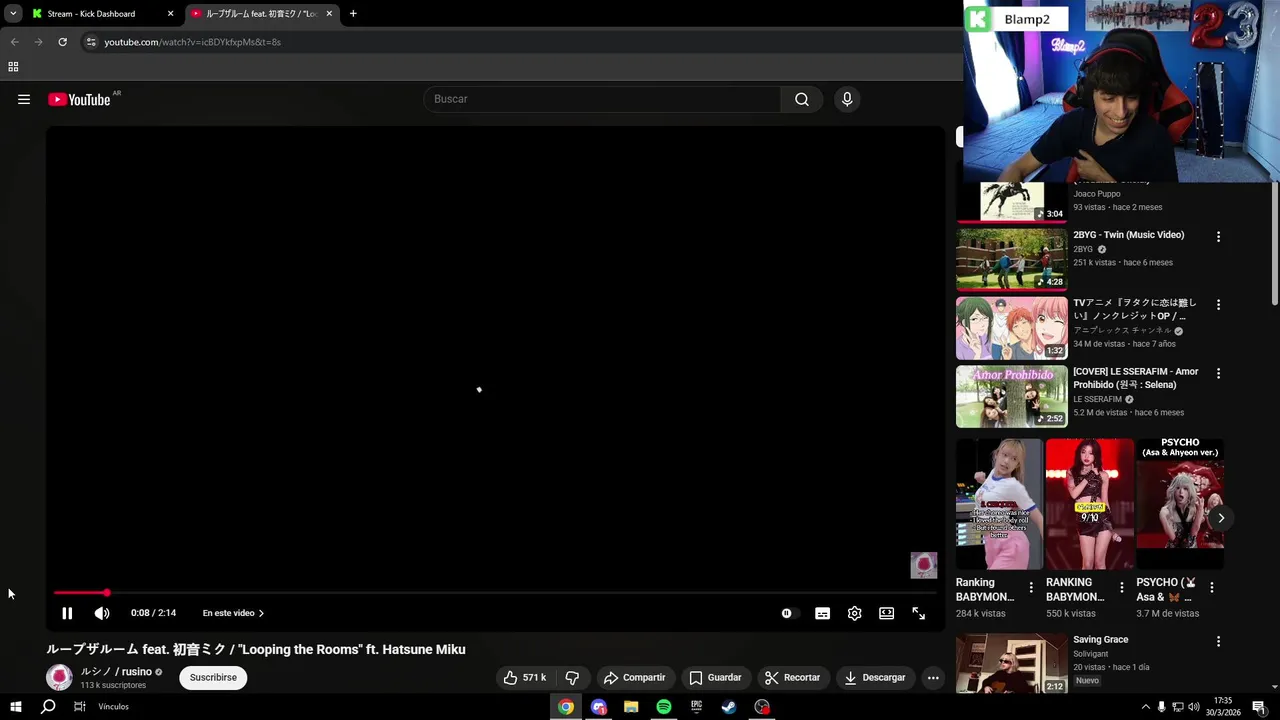Image resolution: width=1280 pixels, height=720 pixels.
Task: Enter fullscreen mode
Action: click(918, 613)
